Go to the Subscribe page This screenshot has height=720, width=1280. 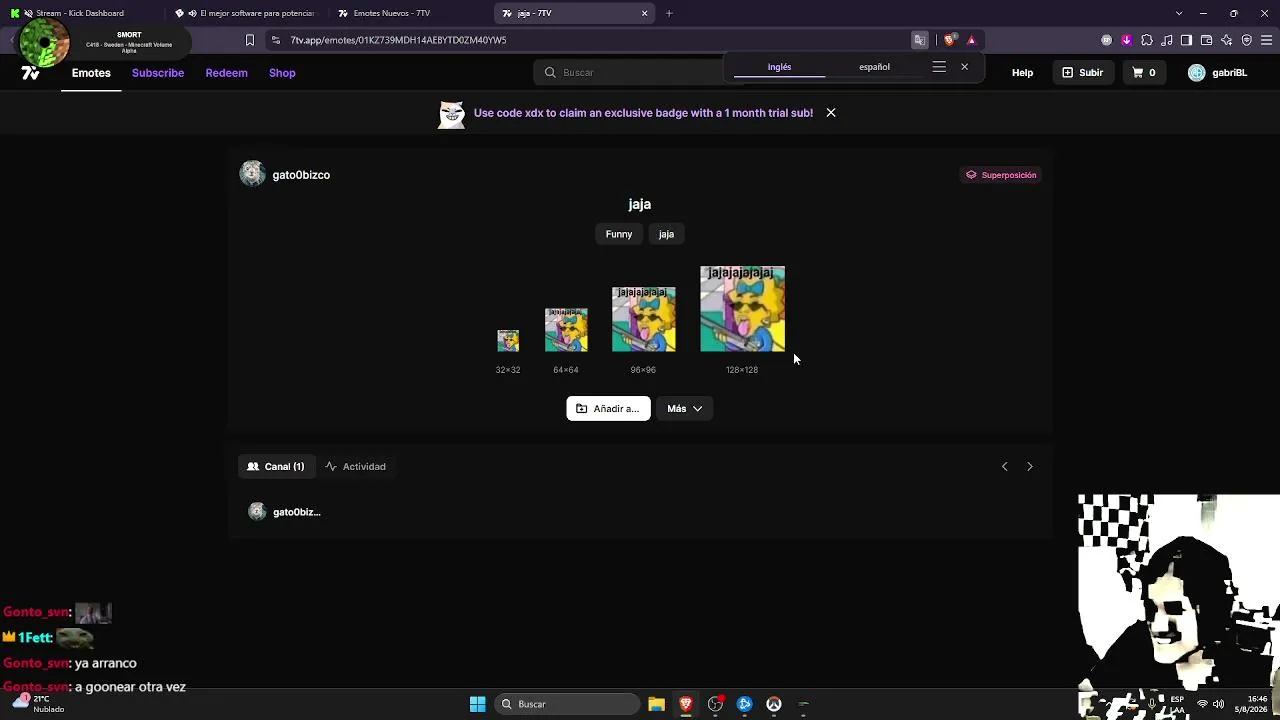158,73
